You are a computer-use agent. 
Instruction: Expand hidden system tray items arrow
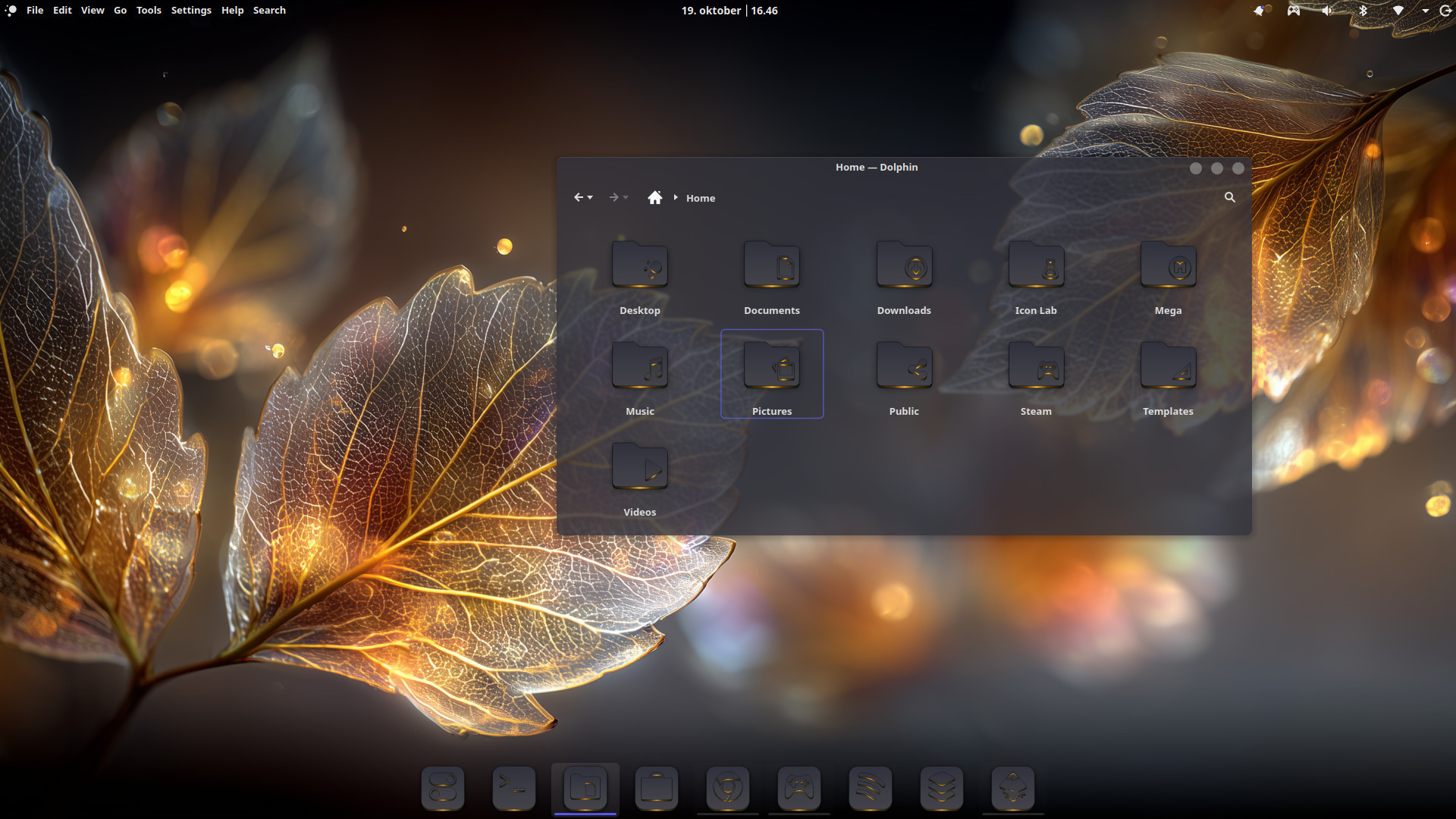1425,11
